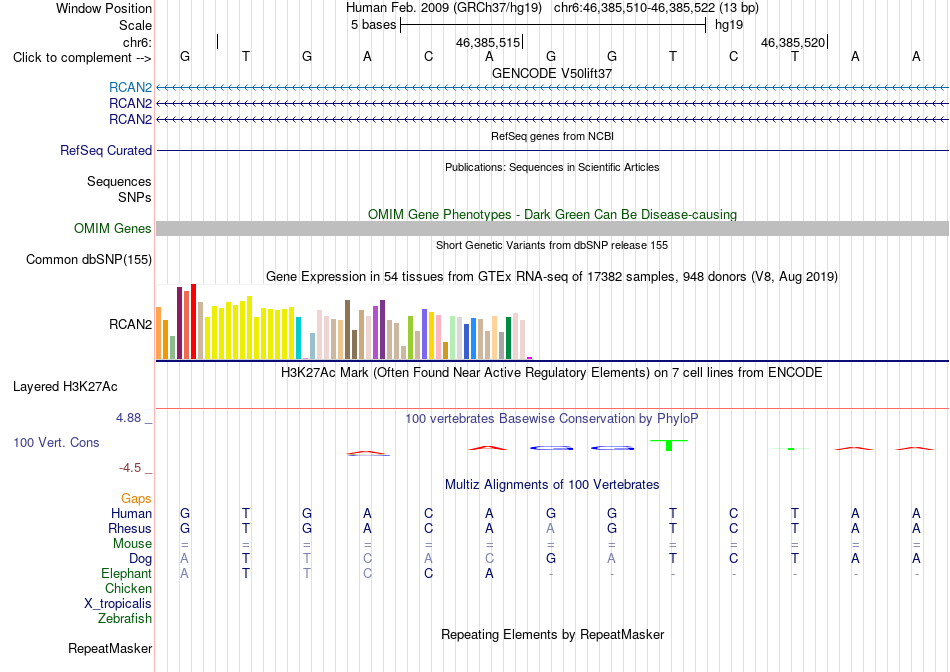This screenshot has width=950, height=672.
Task: Open the H3K27Ac Mark track title
Action: coord(552,373)
